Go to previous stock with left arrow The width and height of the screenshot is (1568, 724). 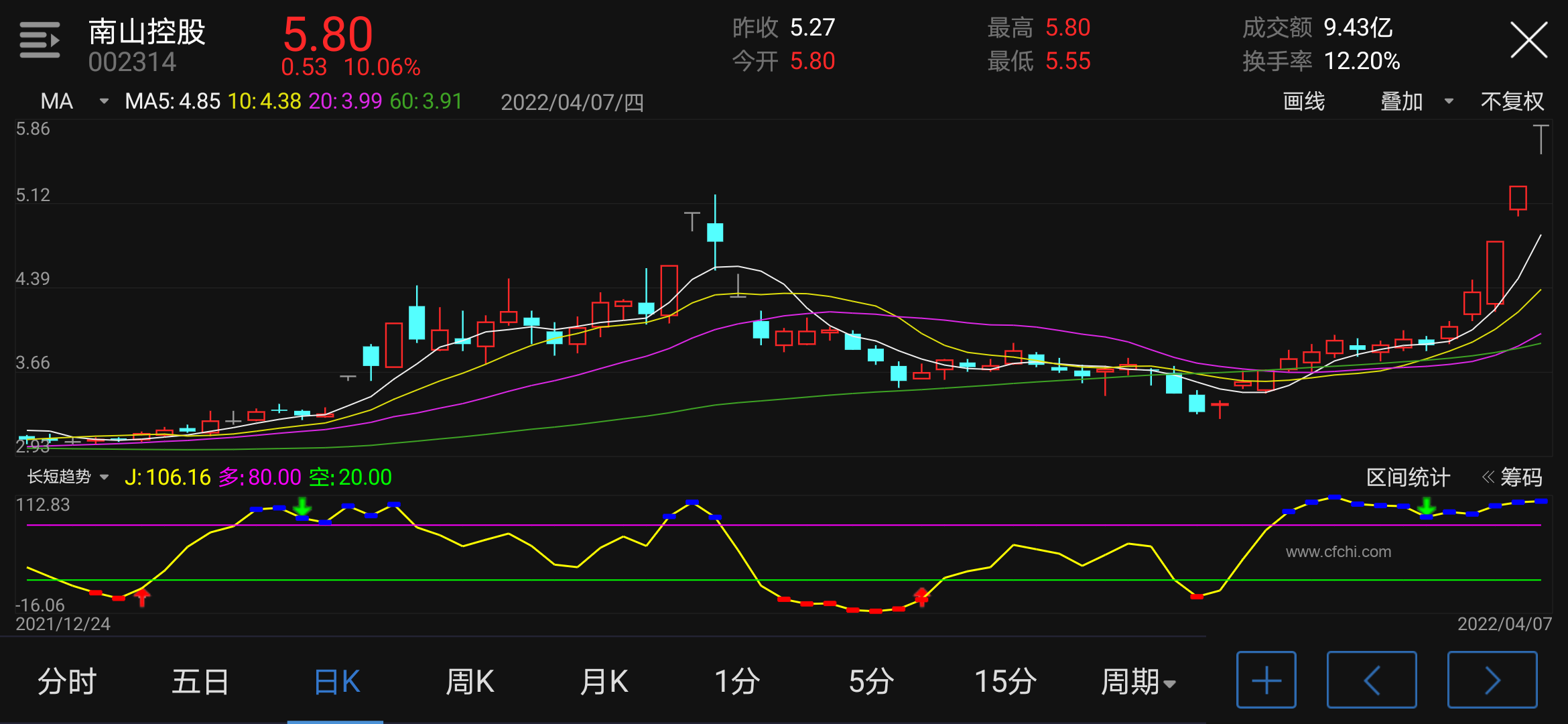click(1371, 680)
